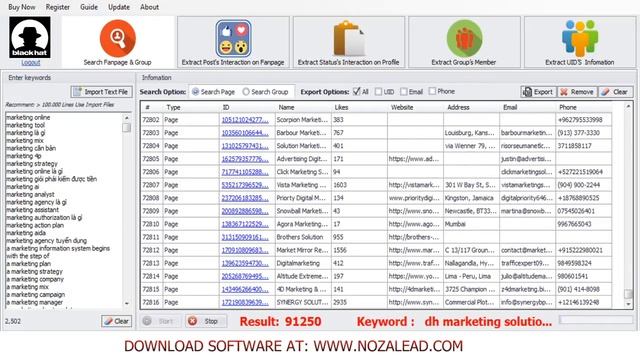The height and width of the screenshot is (360, 640).
Task: Open Extract Post's Interaction on Fanpage
Action: pos(233,42)
